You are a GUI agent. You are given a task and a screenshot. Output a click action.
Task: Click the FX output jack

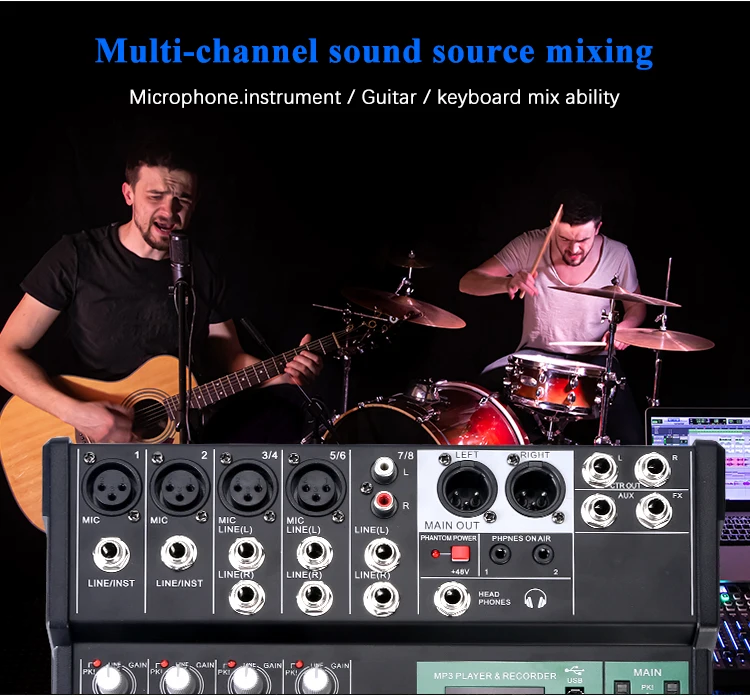[654, 510]
